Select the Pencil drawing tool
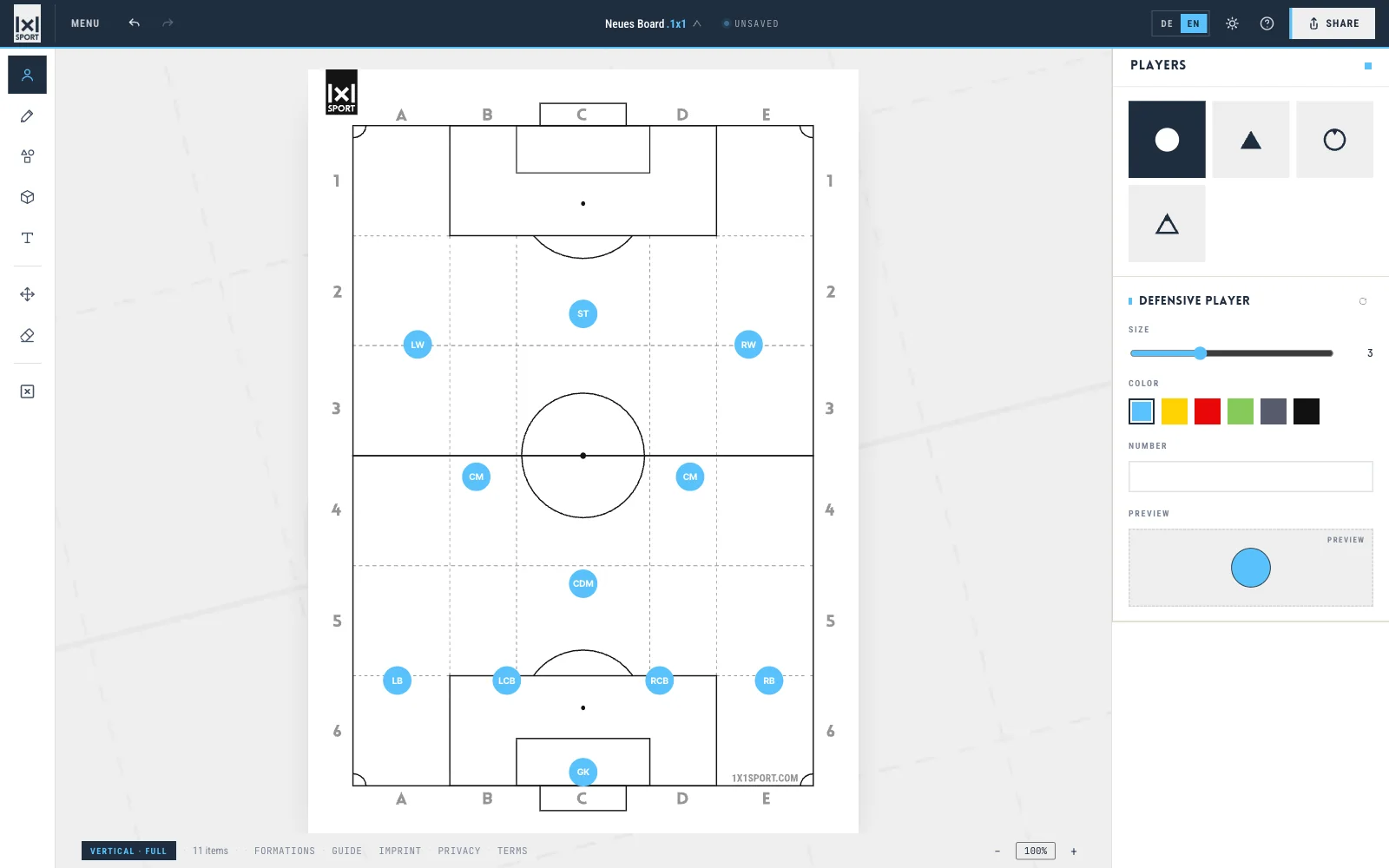Image resolution: width=1389 pixels, height=868 pixels. coord(27,115)
